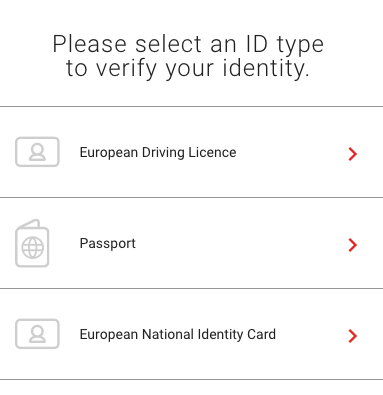Click blank space in Passport row before the arrow
Image resolution: width=383 pixels, height=395 pixels.
pyautogui.click(x=242, y=243)
